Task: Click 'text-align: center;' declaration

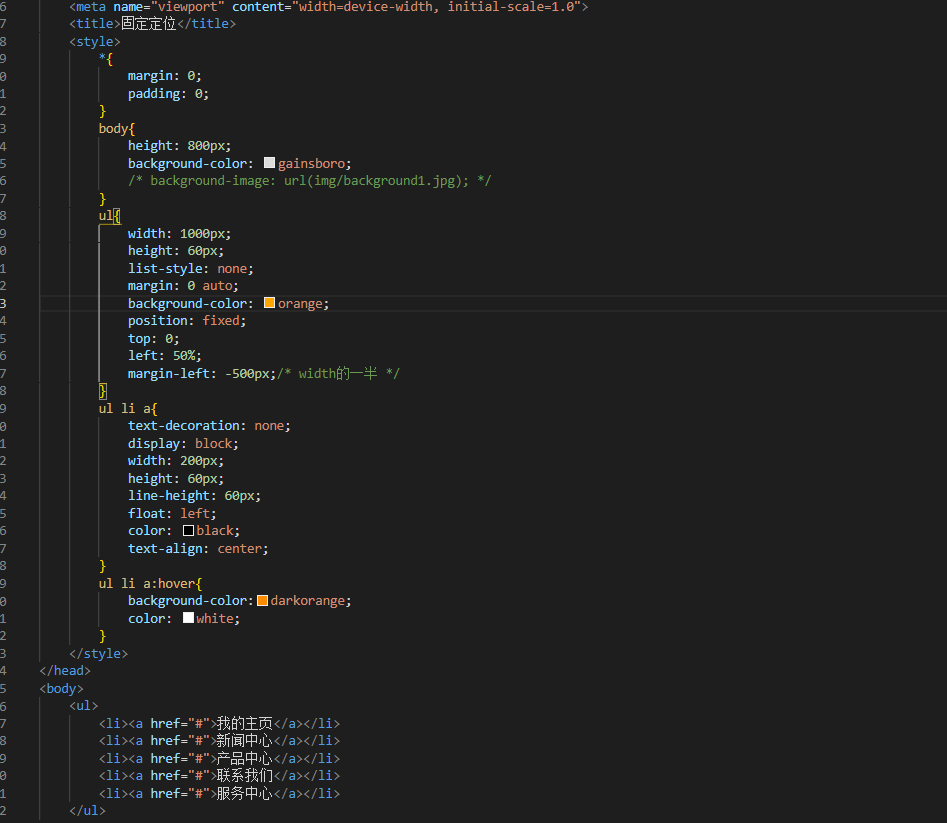Action: click(x=197, y=548)
